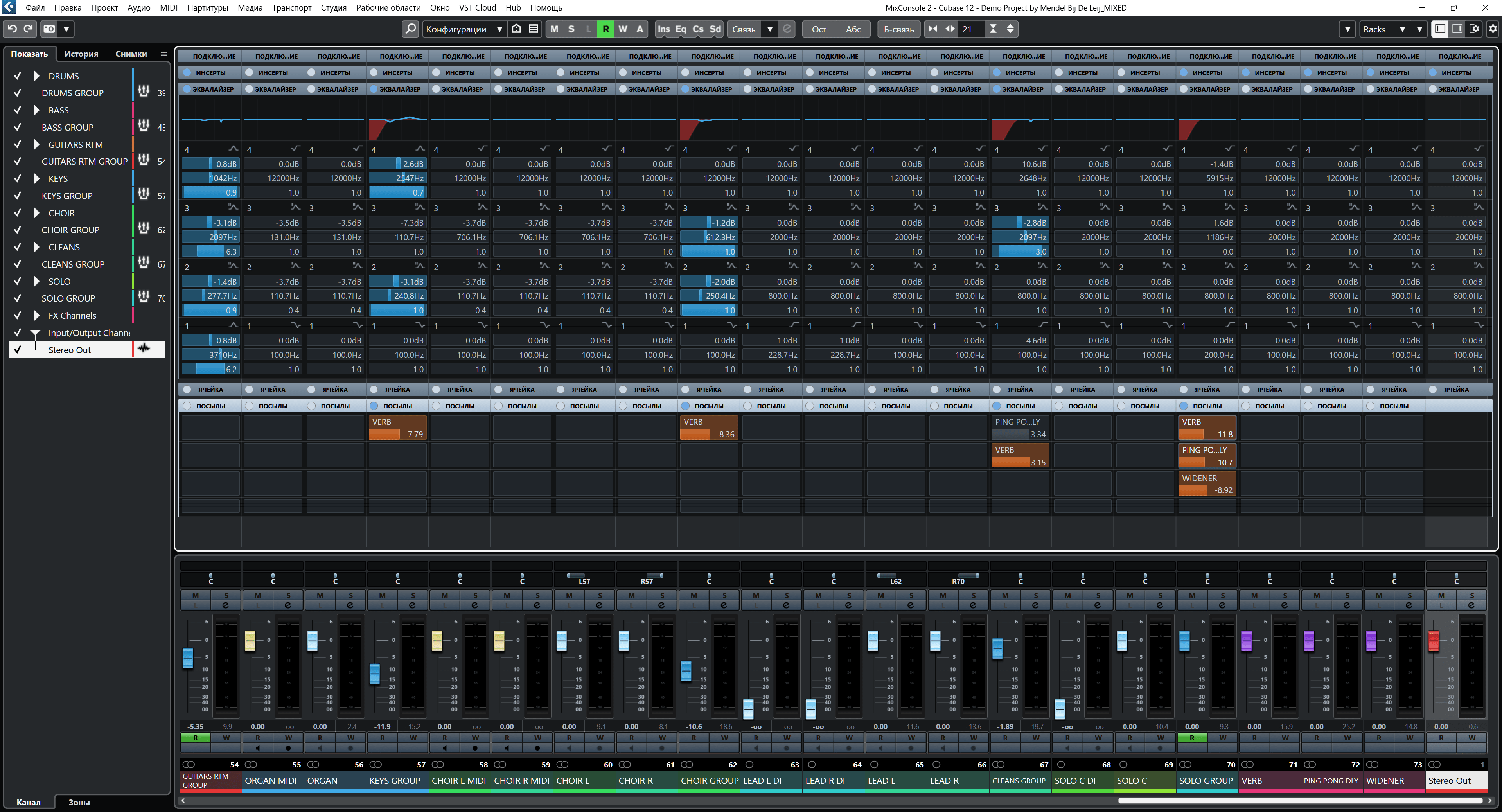This screenshot has width=1502, height=812.
Task: Switch to the История tab
Action: click(81, 54)
